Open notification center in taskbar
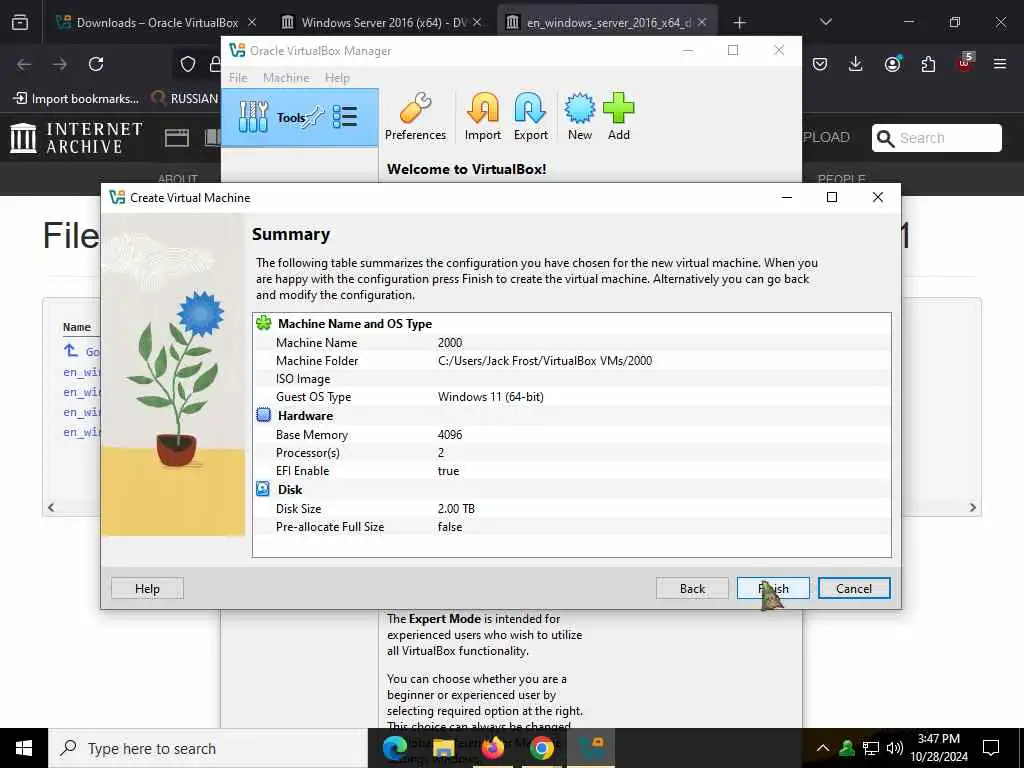1024x768 pixels. pos(991,748)
